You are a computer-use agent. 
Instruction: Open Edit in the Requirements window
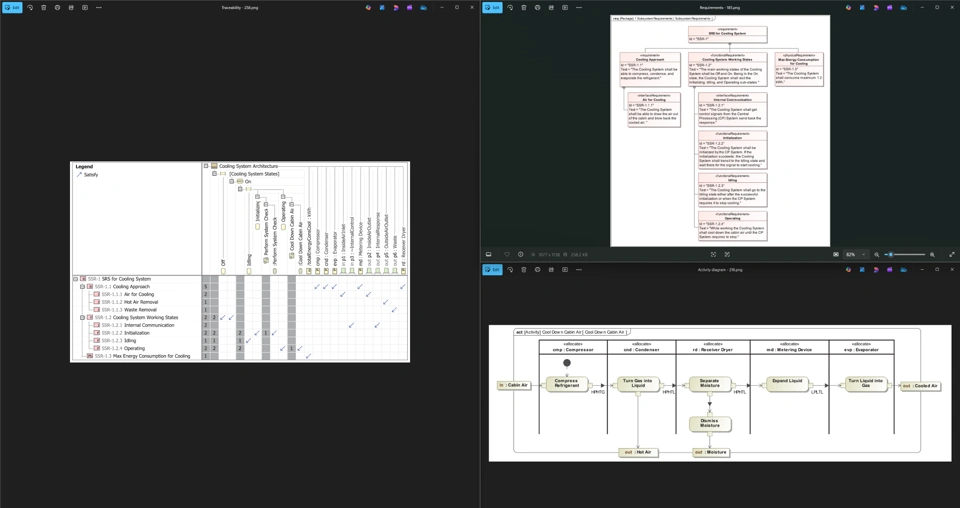[x=492, y=7]
